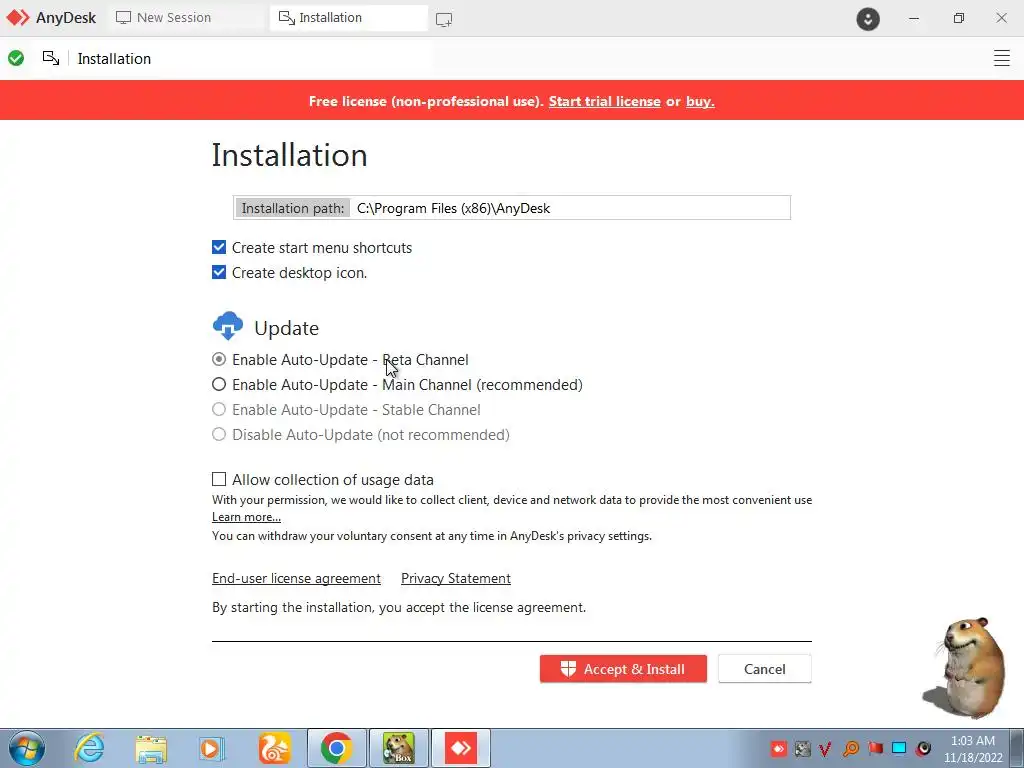Open the hamster Box app in taskbar

(x=398, y=748)
